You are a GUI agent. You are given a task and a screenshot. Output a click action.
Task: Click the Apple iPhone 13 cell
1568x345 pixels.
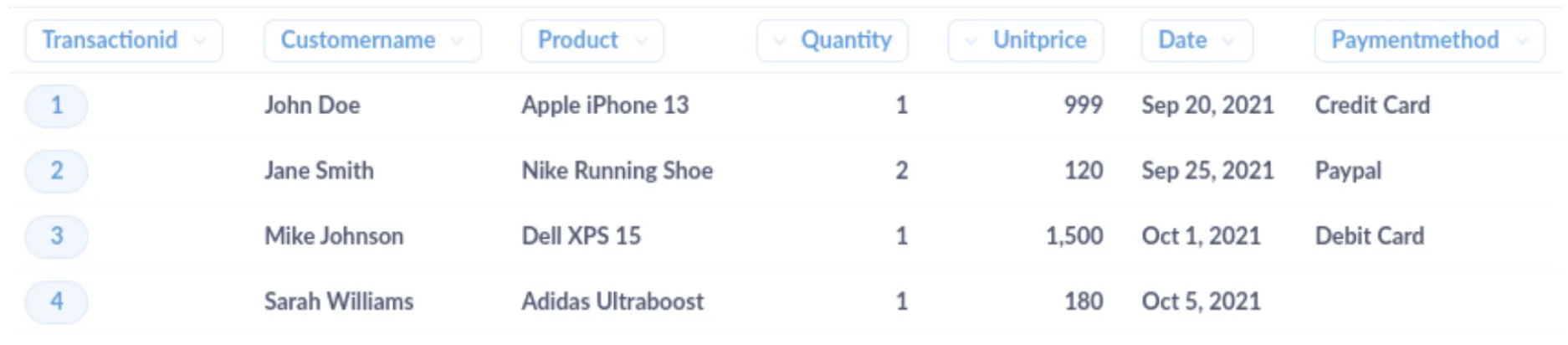pos(605,106)
